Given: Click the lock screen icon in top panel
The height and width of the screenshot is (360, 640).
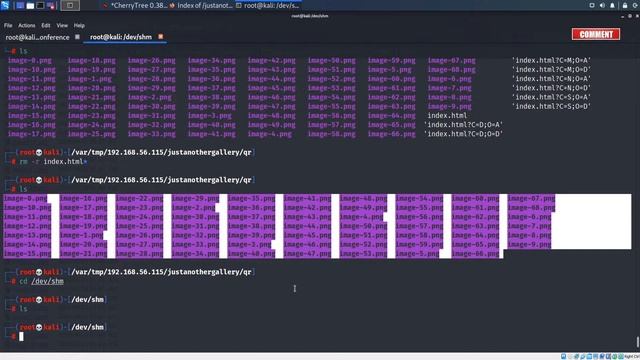Looking at the screenshot, I should (625, 5).
